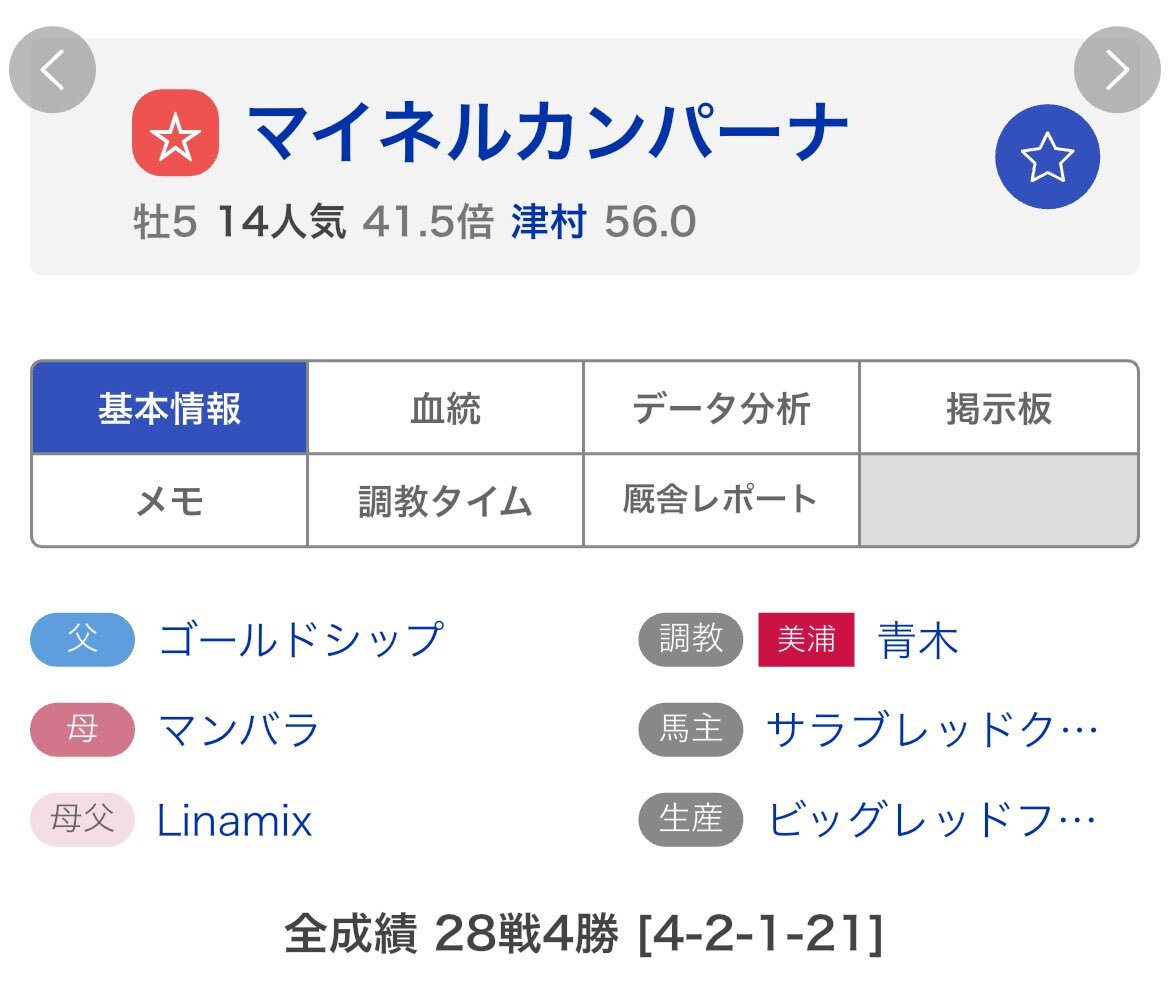Click the 母父 (damsire) badge icon
Image resolution: width=1169 pixels, height=1008 pixels.
coord(81,821)
